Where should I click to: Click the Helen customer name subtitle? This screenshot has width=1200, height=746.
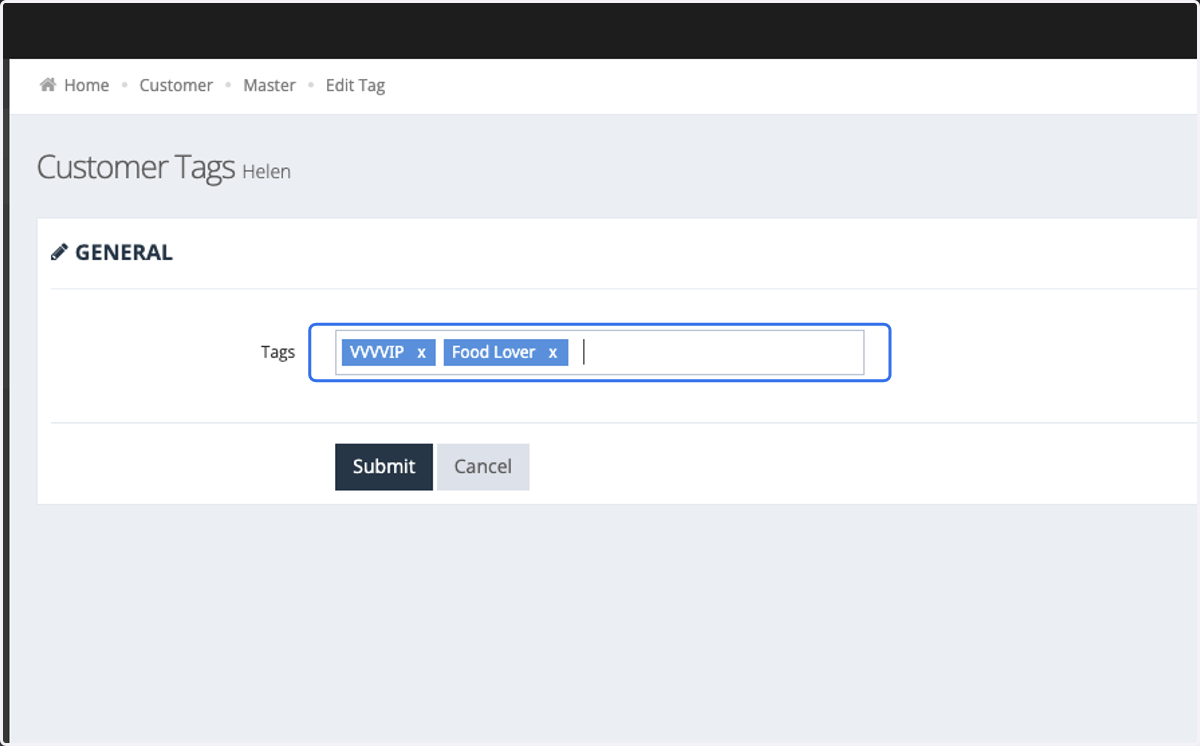(266, 172)
